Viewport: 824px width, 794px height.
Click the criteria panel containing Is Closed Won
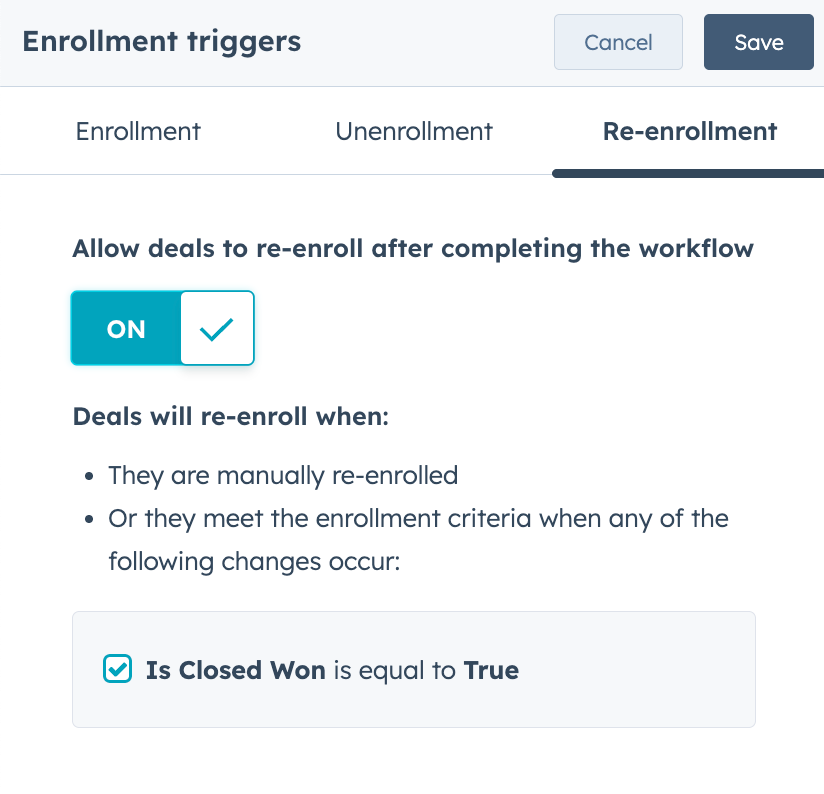413,669
